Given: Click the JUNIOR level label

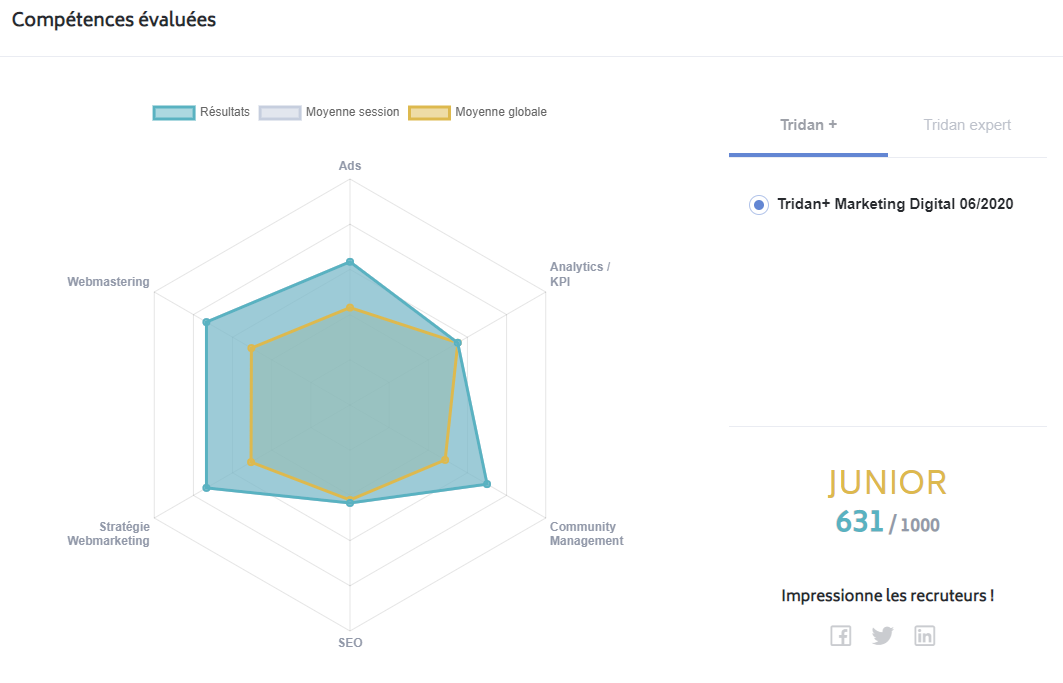Looking at the screenshot, I should (887, 483).
